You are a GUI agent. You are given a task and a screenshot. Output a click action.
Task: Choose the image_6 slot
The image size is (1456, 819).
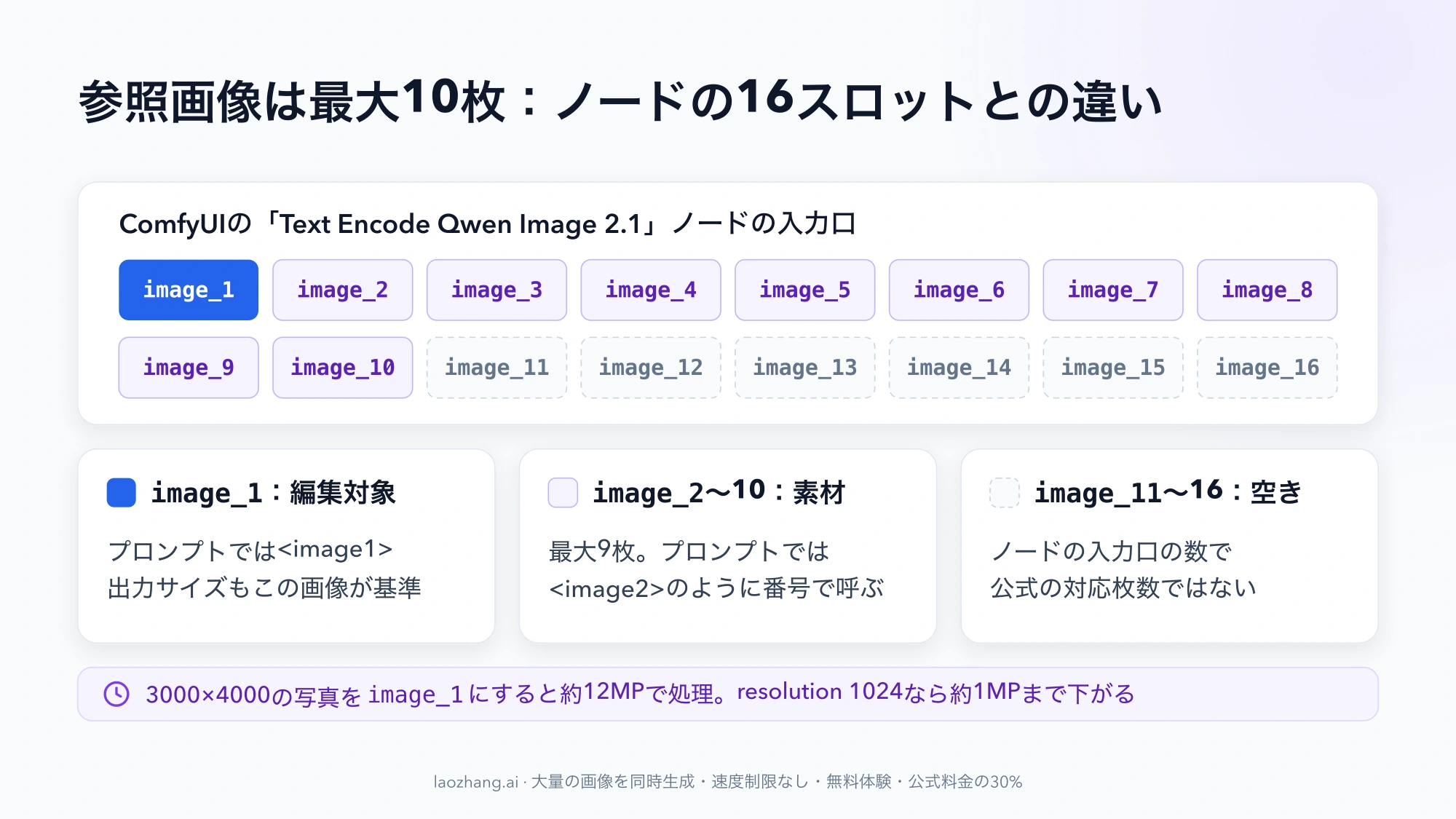click(959, 290)
